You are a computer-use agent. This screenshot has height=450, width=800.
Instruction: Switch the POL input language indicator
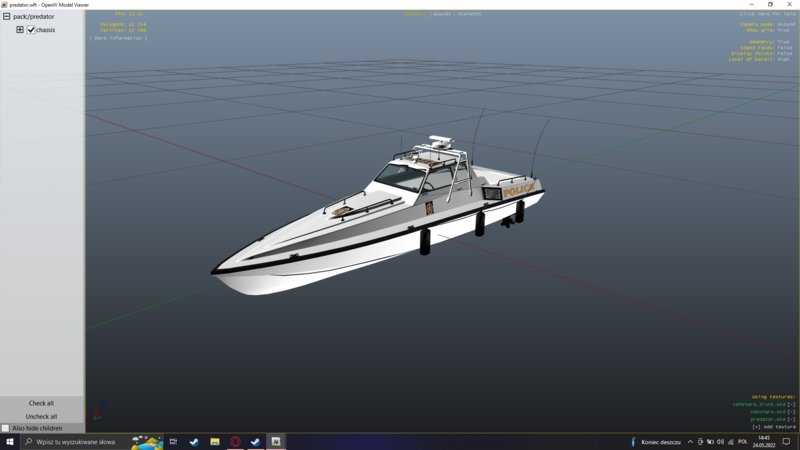pyautogui.click(x=743, y=442)
